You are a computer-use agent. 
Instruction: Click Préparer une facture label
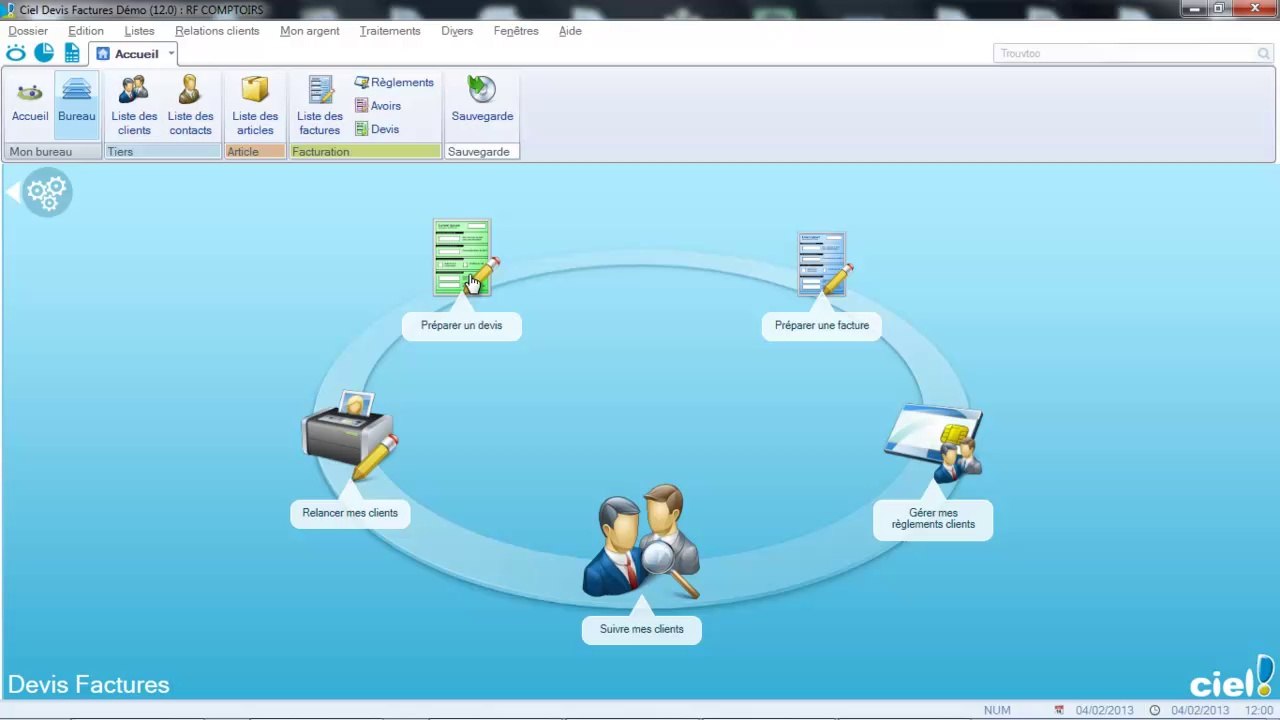point(822,325)
